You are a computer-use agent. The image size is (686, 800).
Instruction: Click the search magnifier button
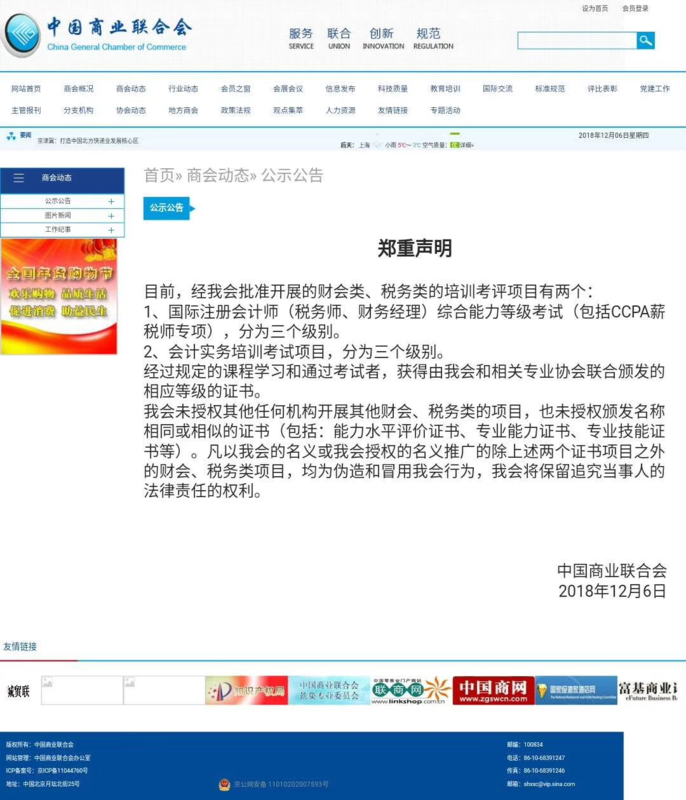click(645, 40)
